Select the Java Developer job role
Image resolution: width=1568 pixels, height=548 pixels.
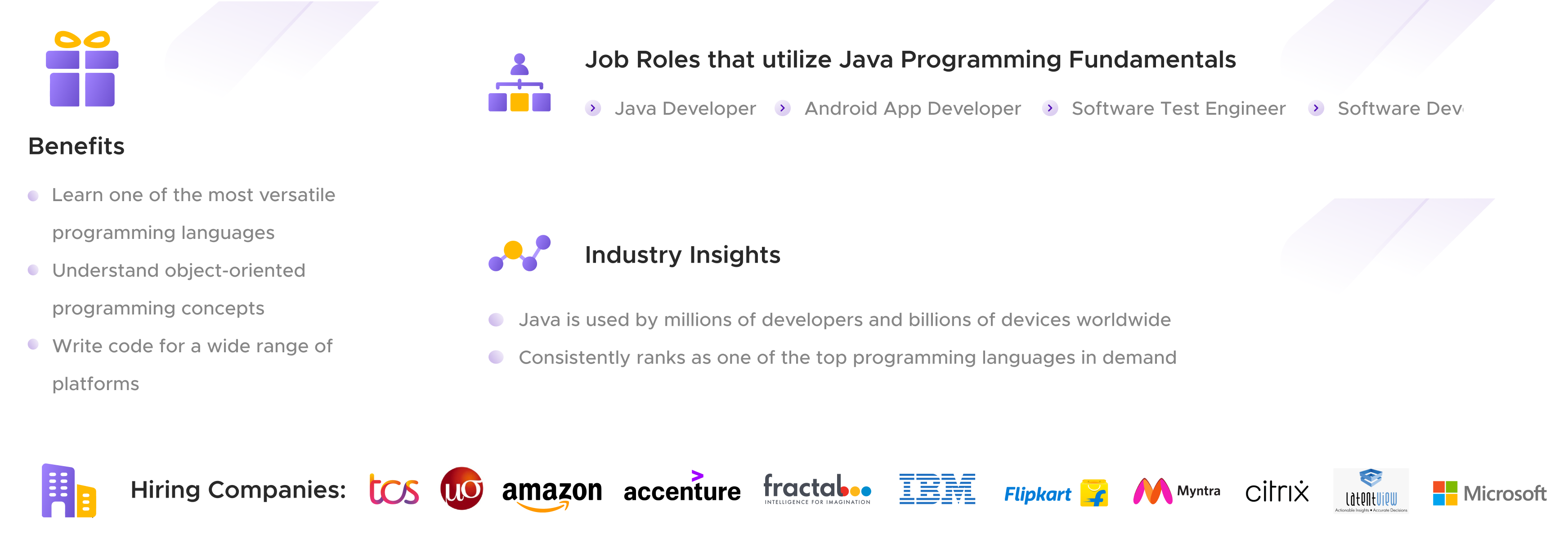pos(685,108)
